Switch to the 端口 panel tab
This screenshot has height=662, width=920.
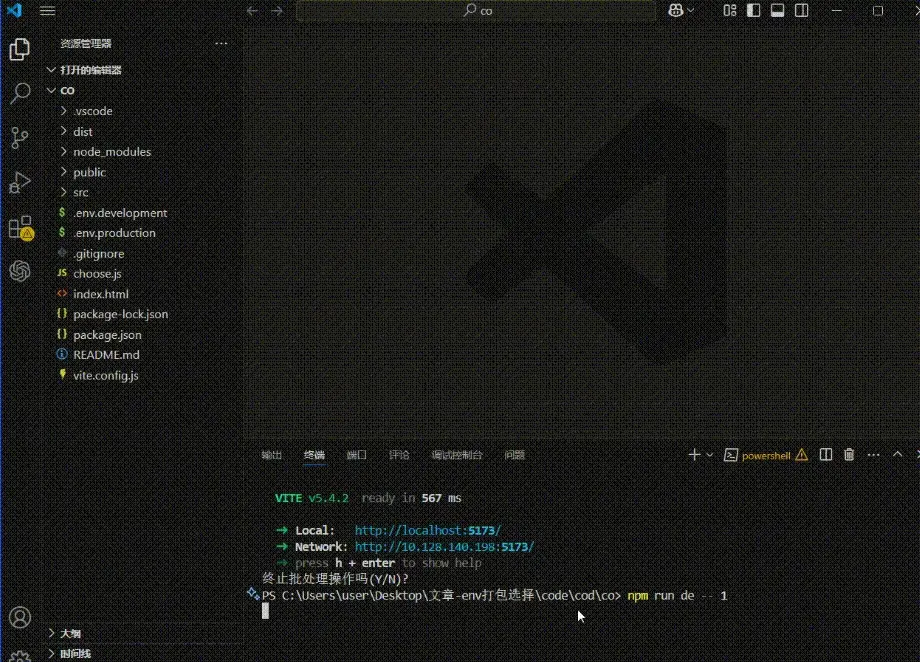pyautogui.click(x=356, y=455)
